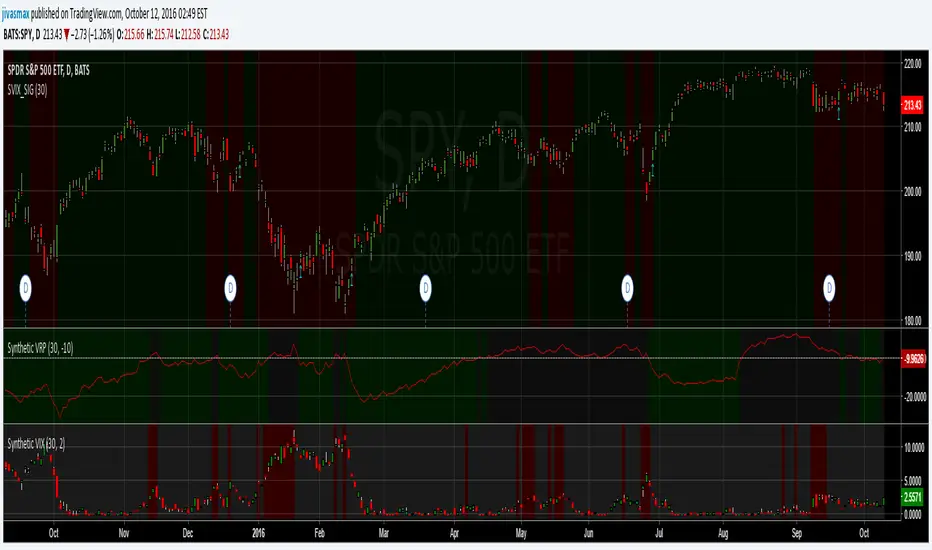932x550 pixels.
Task: Open the jivasmax author profile link
Action: [15, 13]
